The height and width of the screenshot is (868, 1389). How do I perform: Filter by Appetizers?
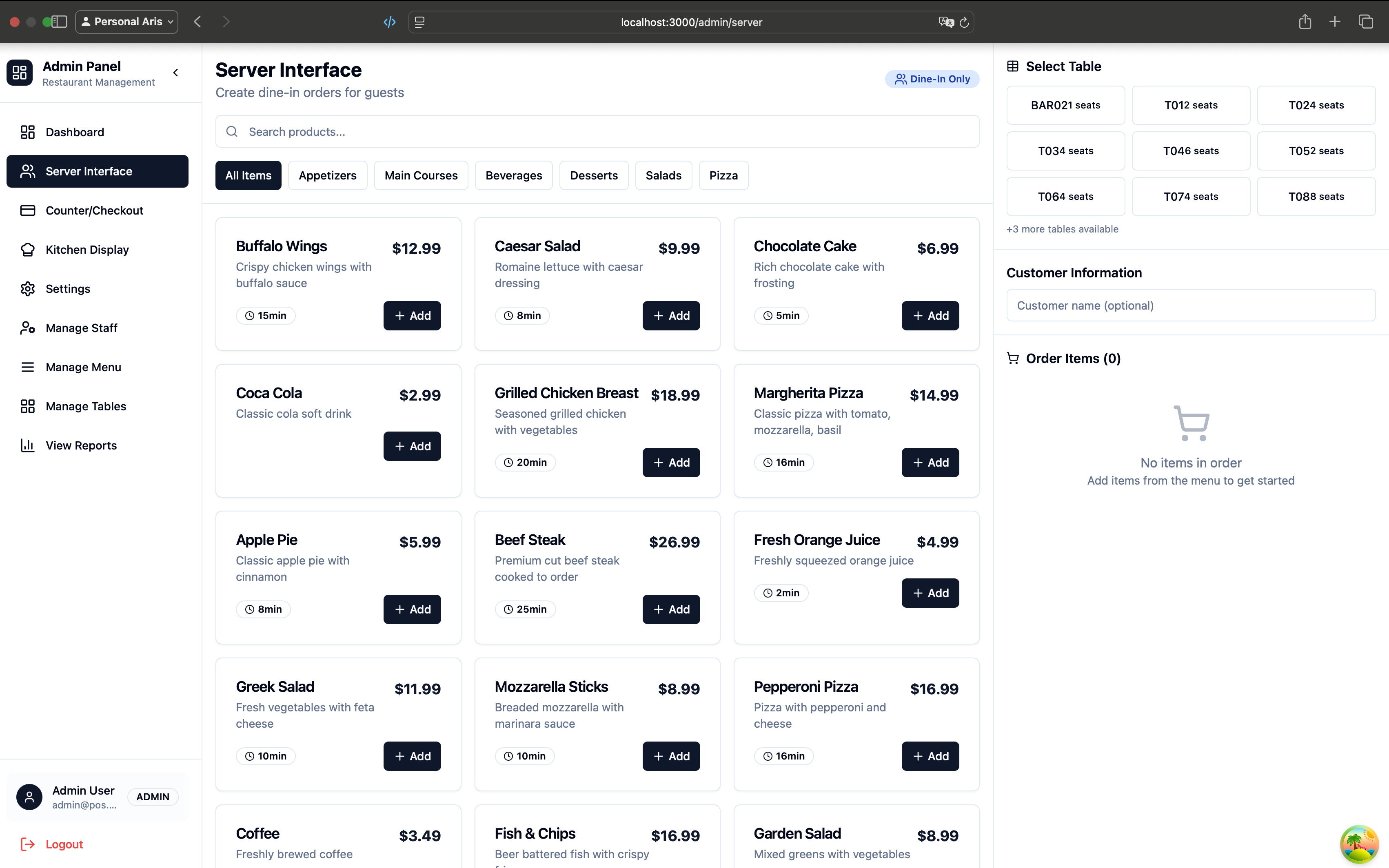click(x=327, y=175)
